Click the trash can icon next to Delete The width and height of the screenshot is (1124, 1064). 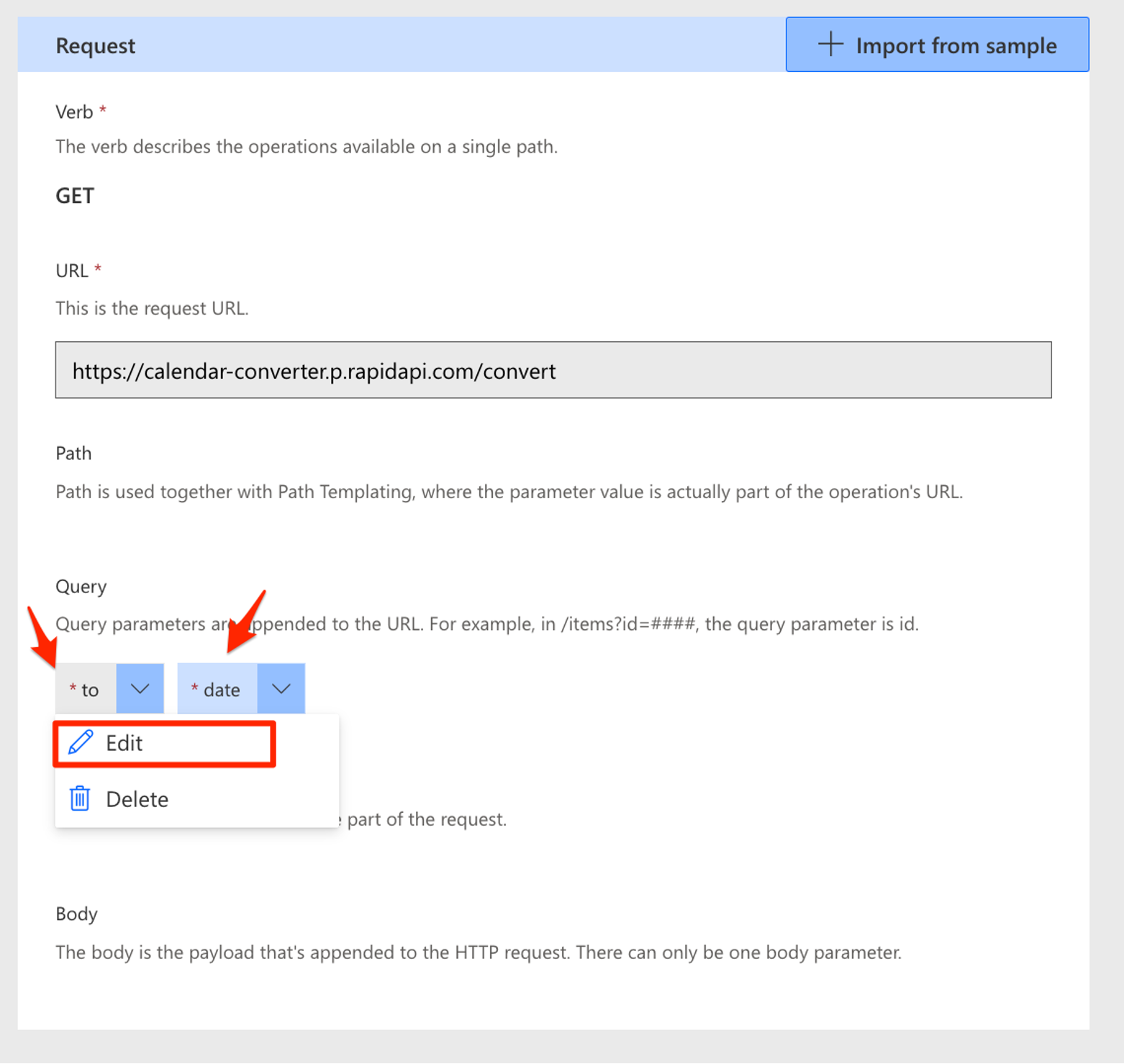pos(79,798)
